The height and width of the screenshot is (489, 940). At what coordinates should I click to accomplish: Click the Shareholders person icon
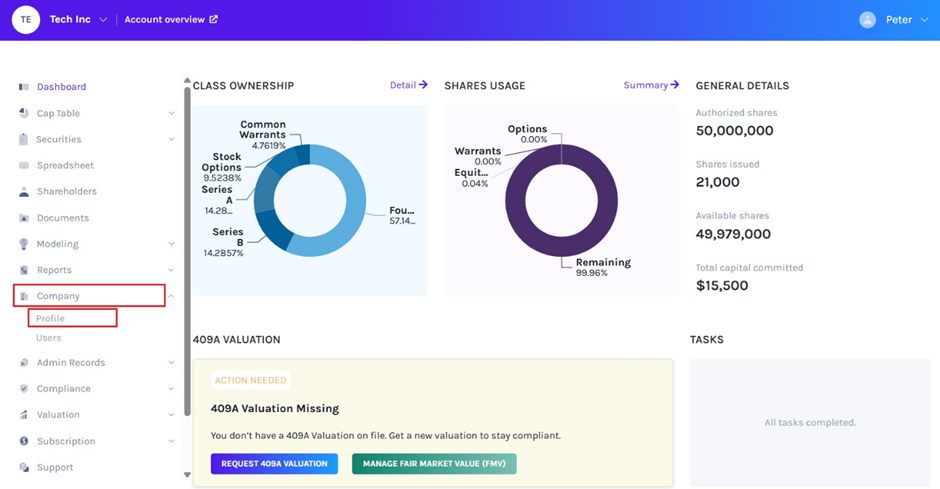(x=24, y=191)
